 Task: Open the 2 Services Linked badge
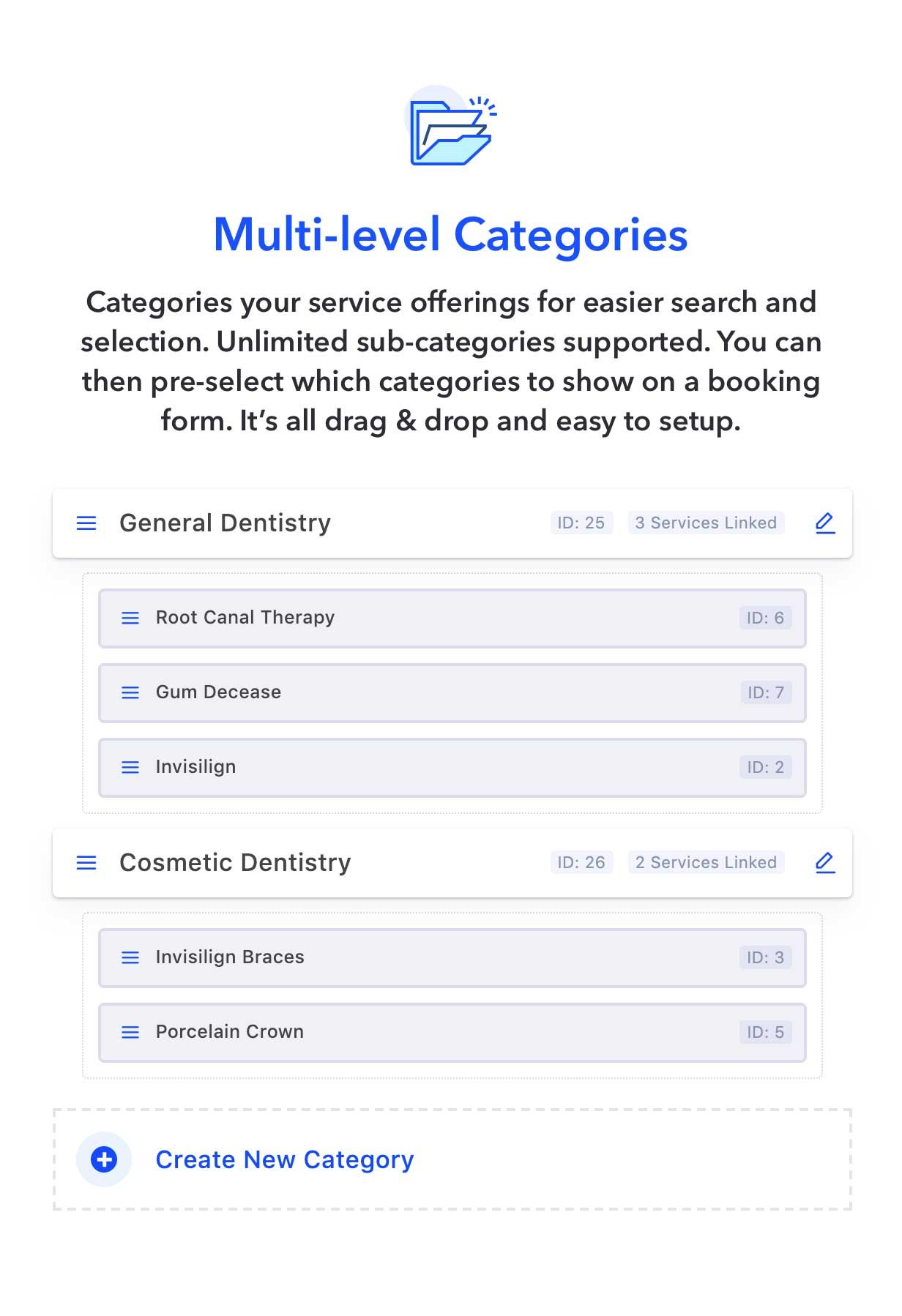pos(706,863)
